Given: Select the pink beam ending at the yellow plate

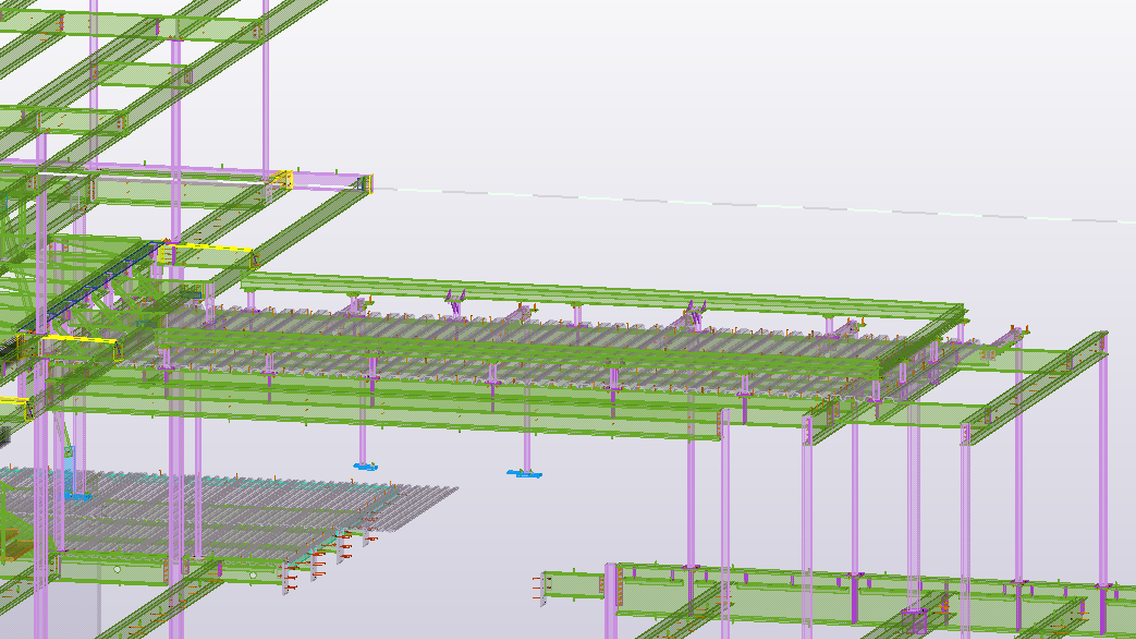Looking at the screenshot, I should pos(330,180).
